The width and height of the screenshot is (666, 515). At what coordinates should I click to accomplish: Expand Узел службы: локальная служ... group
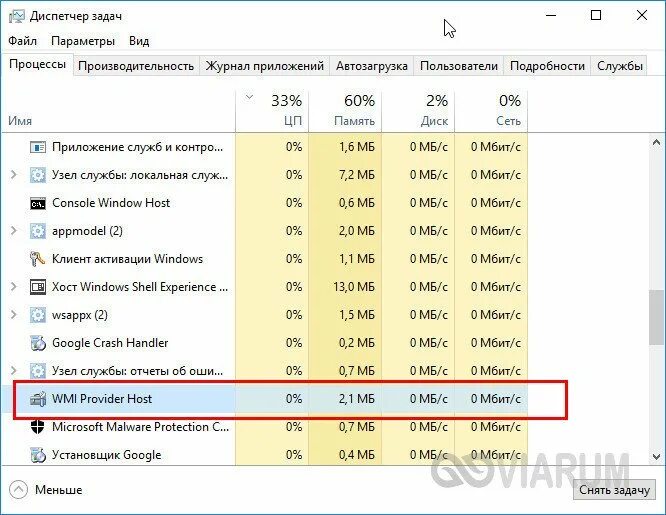pyautogui.click(x=14, y=175)
